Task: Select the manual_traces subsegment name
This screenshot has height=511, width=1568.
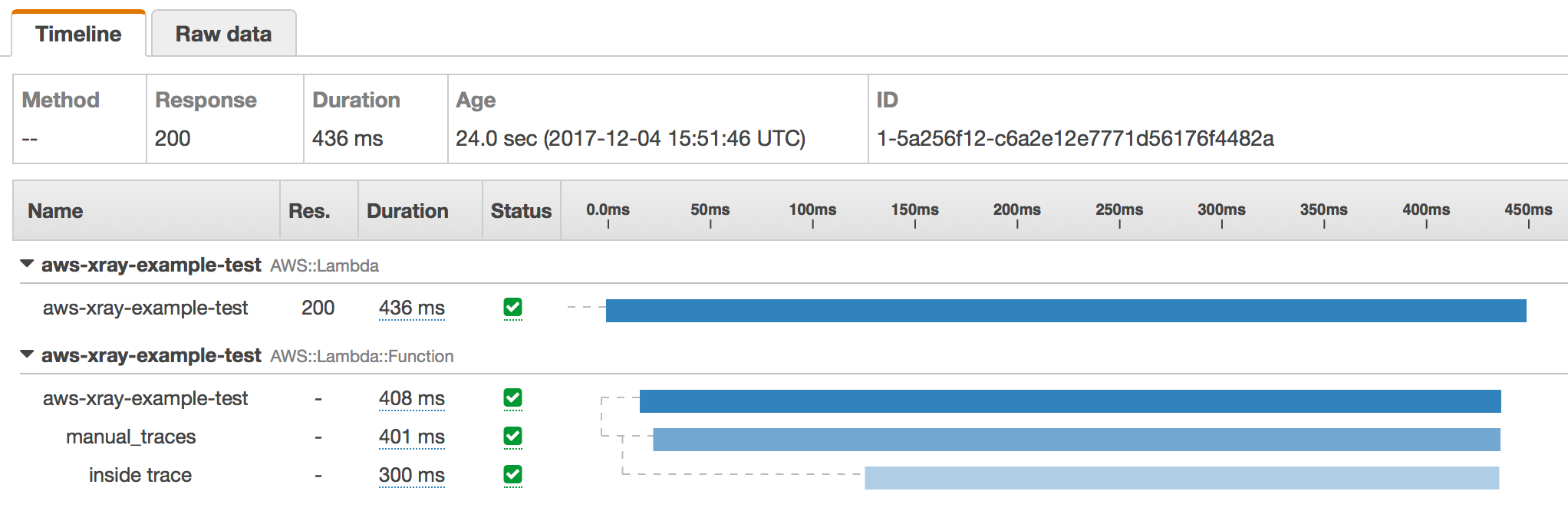Action: coord(131,437)
